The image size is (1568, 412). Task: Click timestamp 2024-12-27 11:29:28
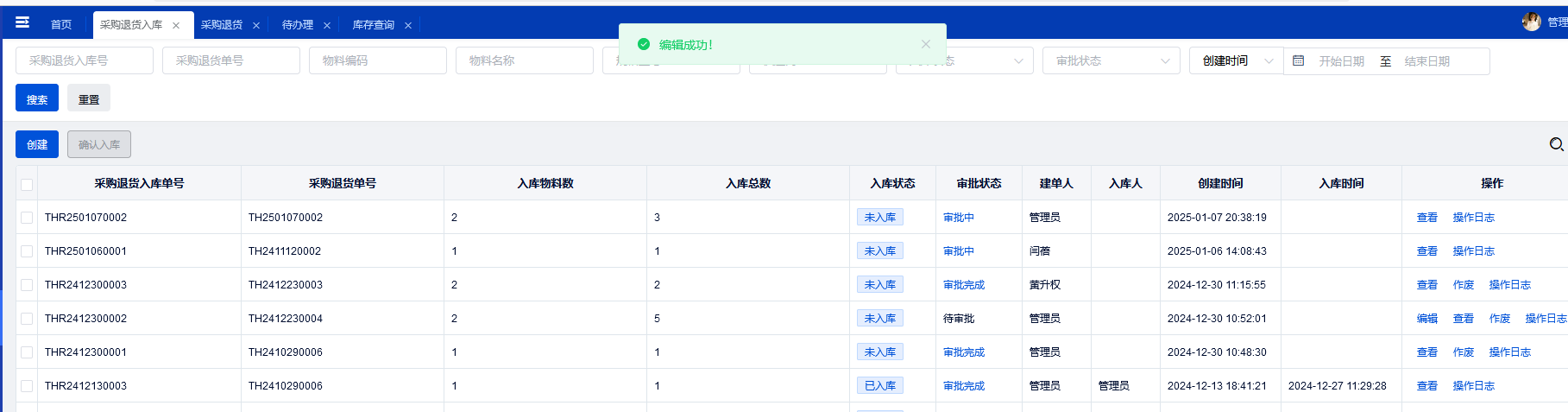[x=1338, y=386]
